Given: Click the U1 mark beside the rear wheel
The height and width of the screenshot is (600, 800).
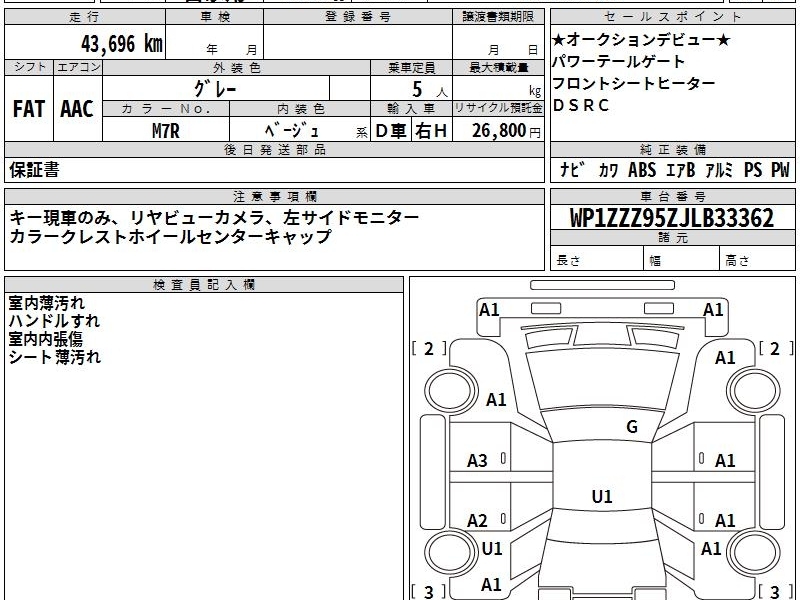Looking at the screenshot, I should click(x=492, y=549).
